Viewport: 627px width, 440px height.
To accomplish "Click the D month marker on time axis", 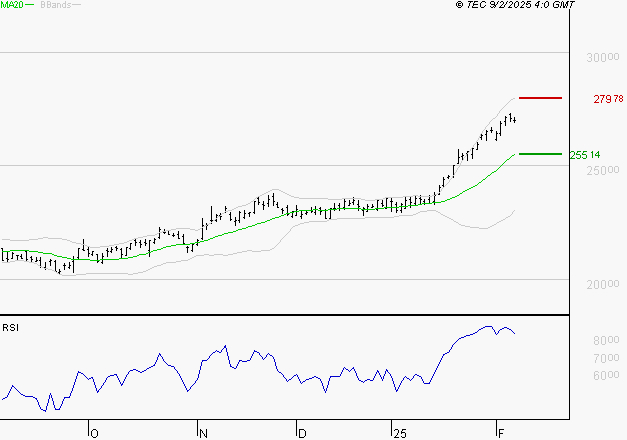I will click(302, 434).
